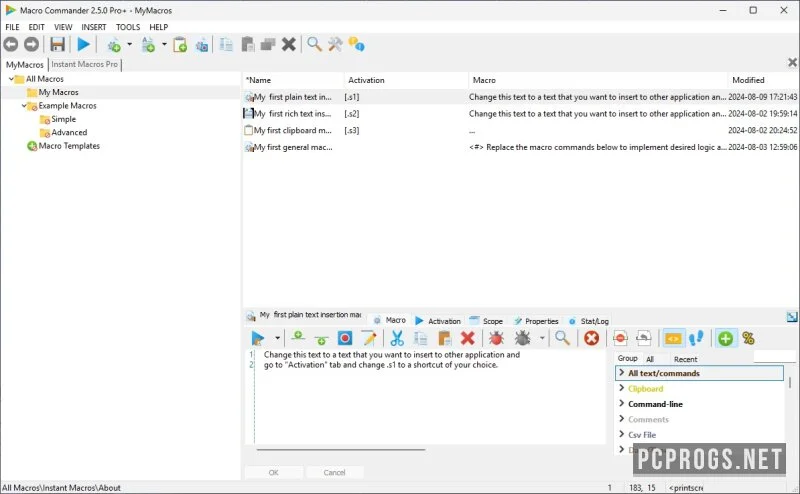This screenshot has height=494, width=800.
Task: Open dropdown next to add macro icon
Action: [x=130, y=44]
